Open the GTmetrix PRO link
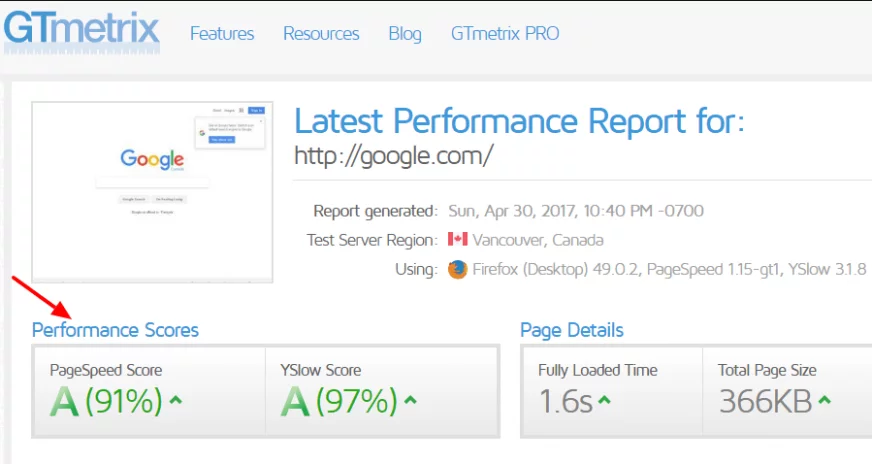 505,33
